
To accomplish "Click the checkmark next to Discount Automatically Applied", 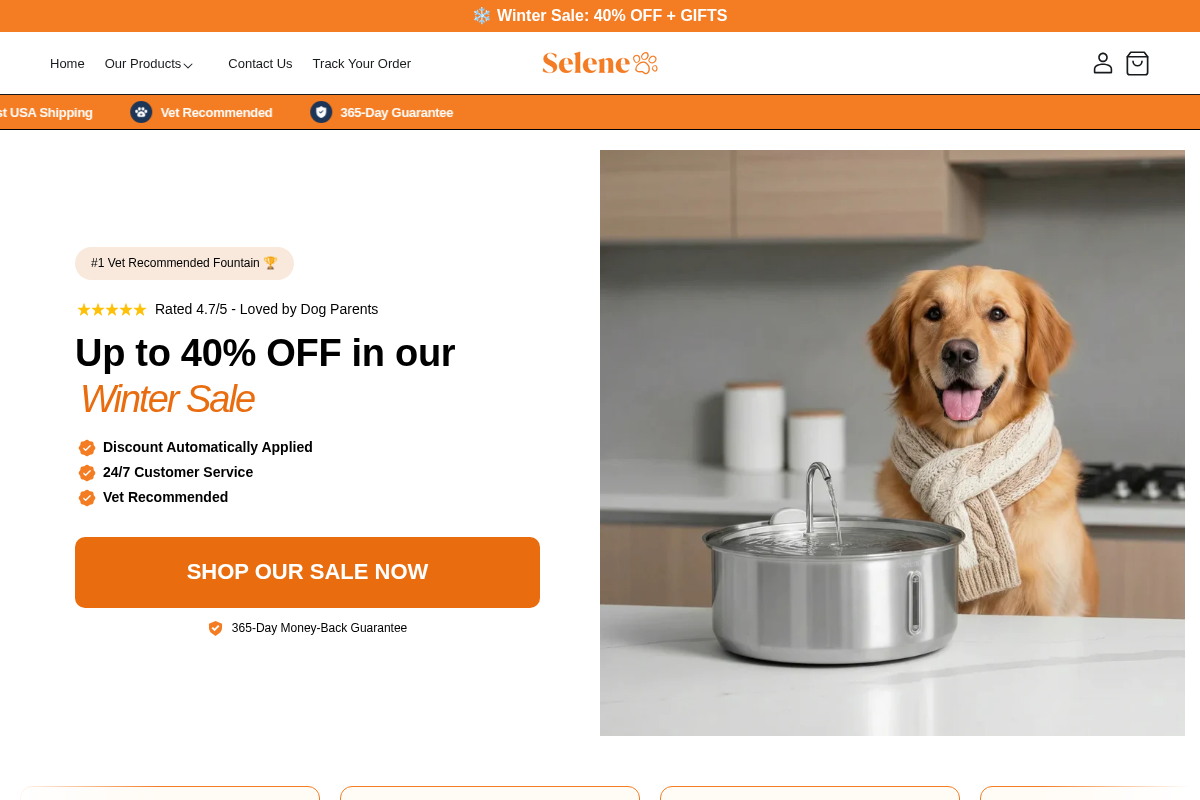I will tap(87, 447).
